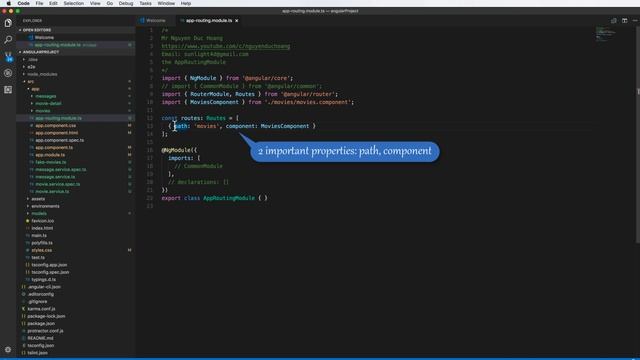Expand the assets folder
This screenshot has height=360, width=640.
click(x=38, y=199)
